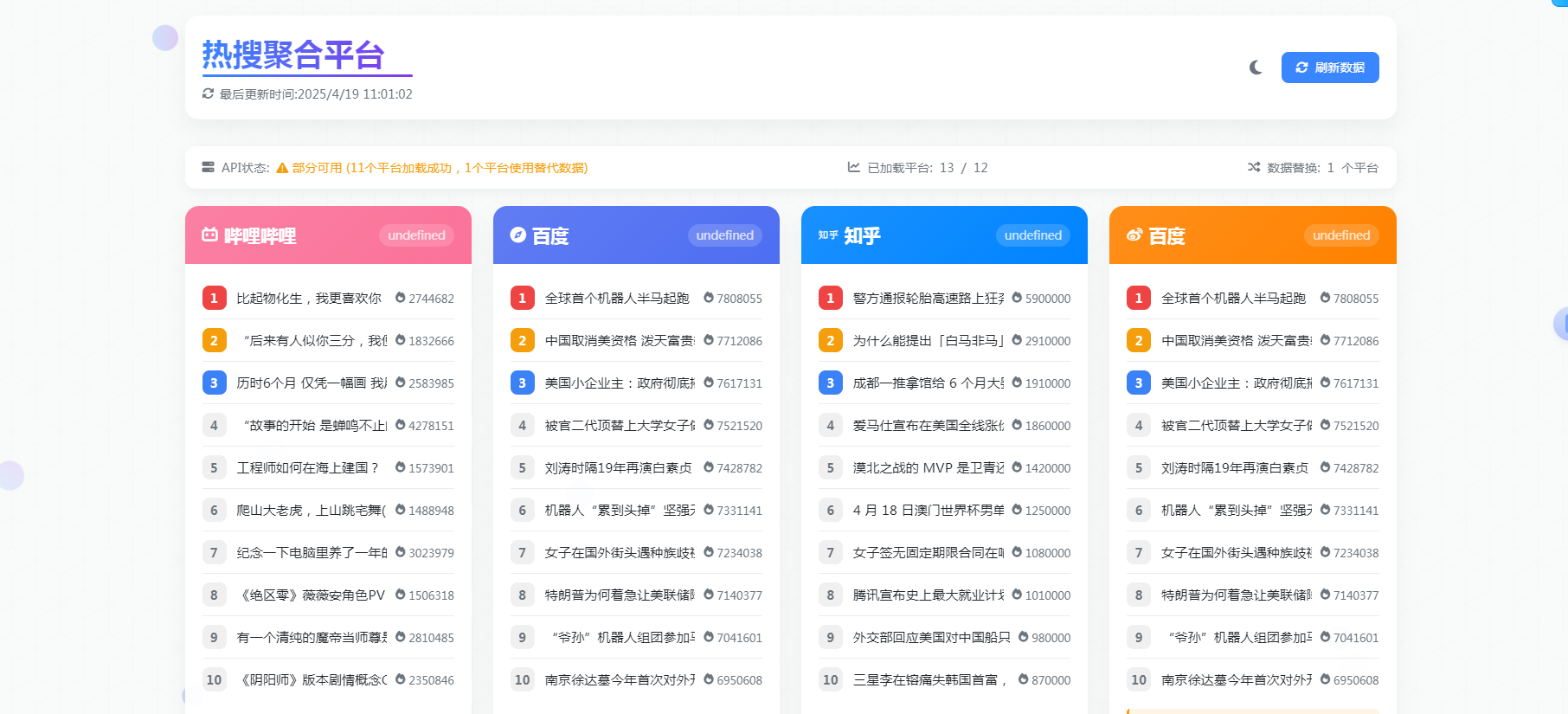Screen dimensions: 1568x714
Task: Click undefined badge in 哔哩哔哩 header
Action: [416, 235]
